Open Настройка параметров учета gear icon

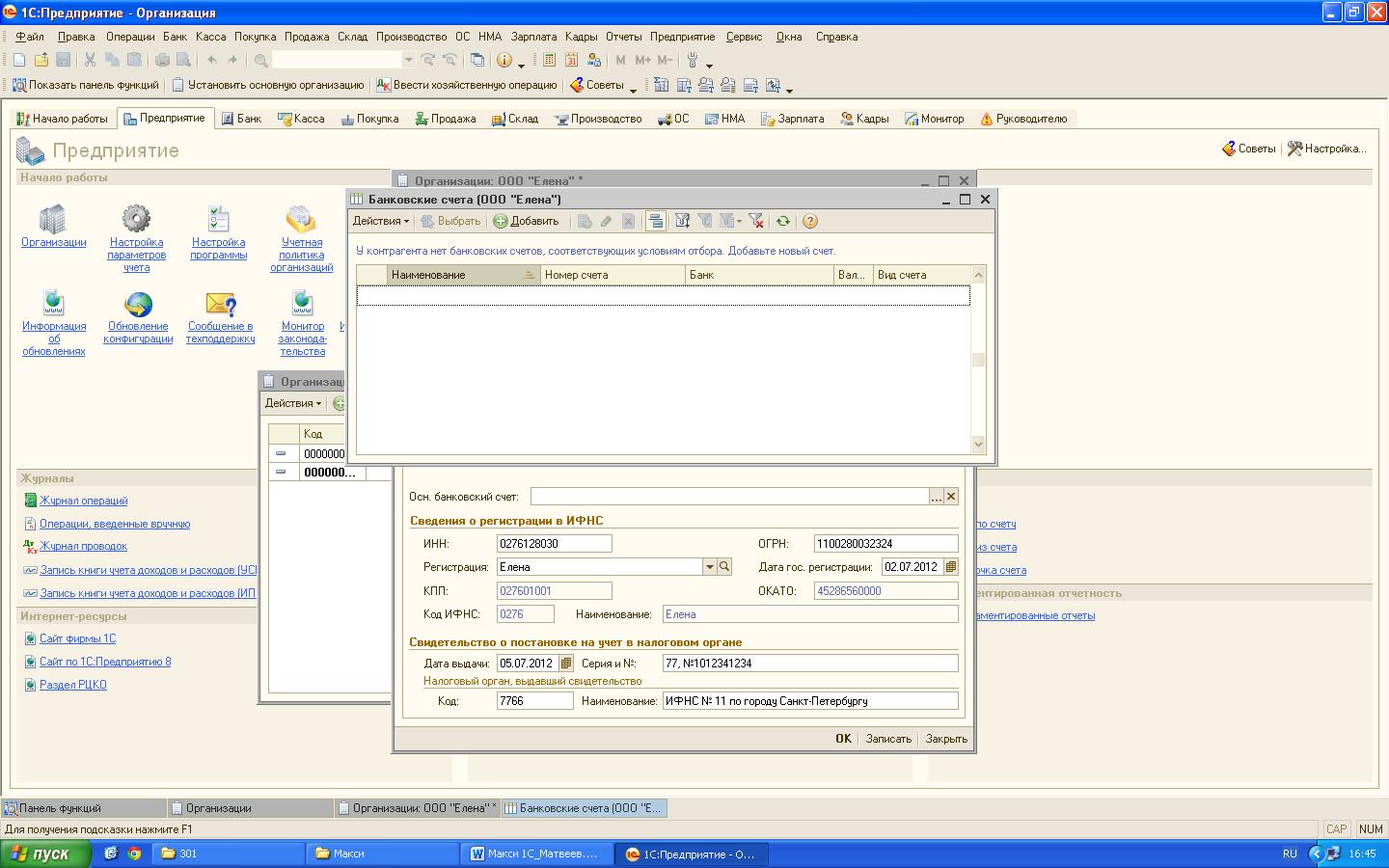pos(136,220)
